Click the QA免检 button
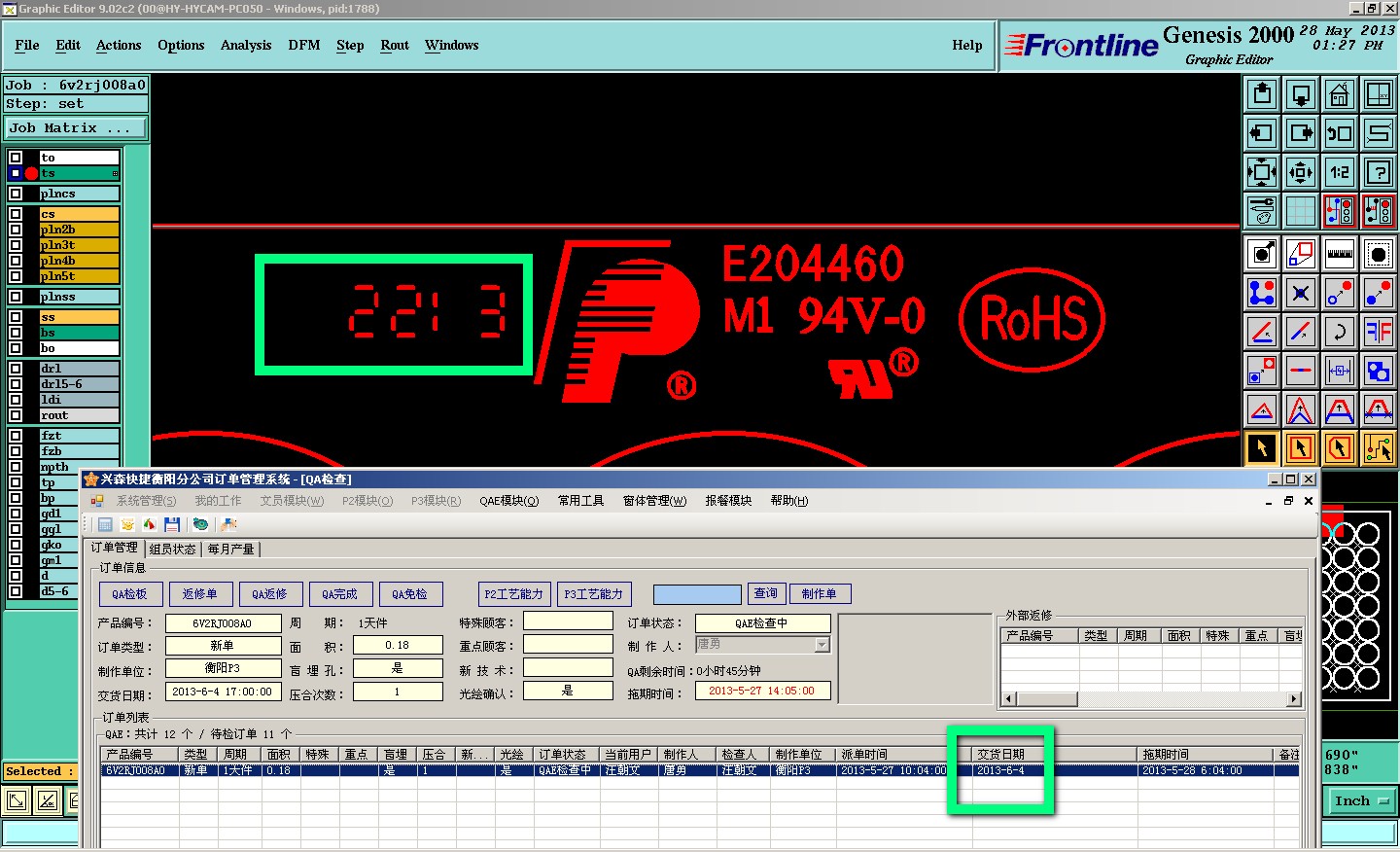The image size is (1400, 852). (409, 594)
